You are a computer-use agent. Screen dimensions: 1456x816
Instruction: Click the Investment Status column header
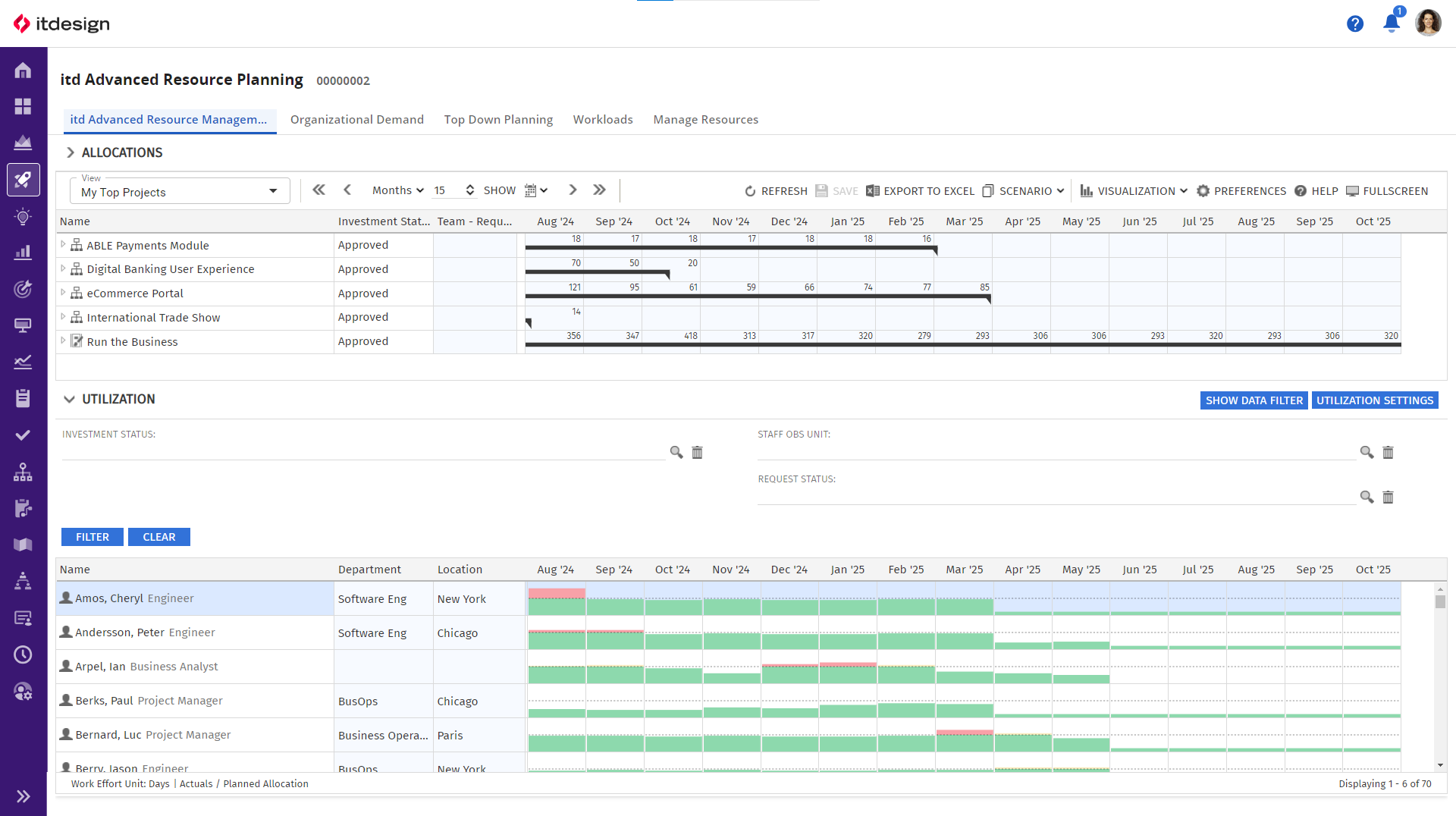tap(384, 221)
